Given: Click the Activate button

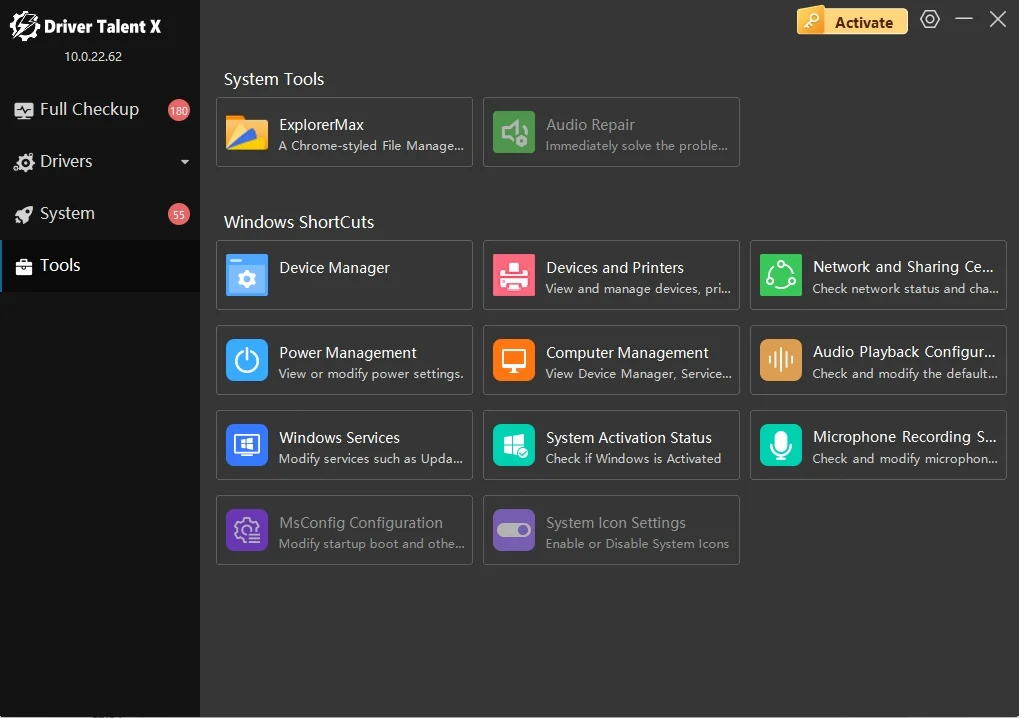Looking at the screenshot, I should coord(852,21).
